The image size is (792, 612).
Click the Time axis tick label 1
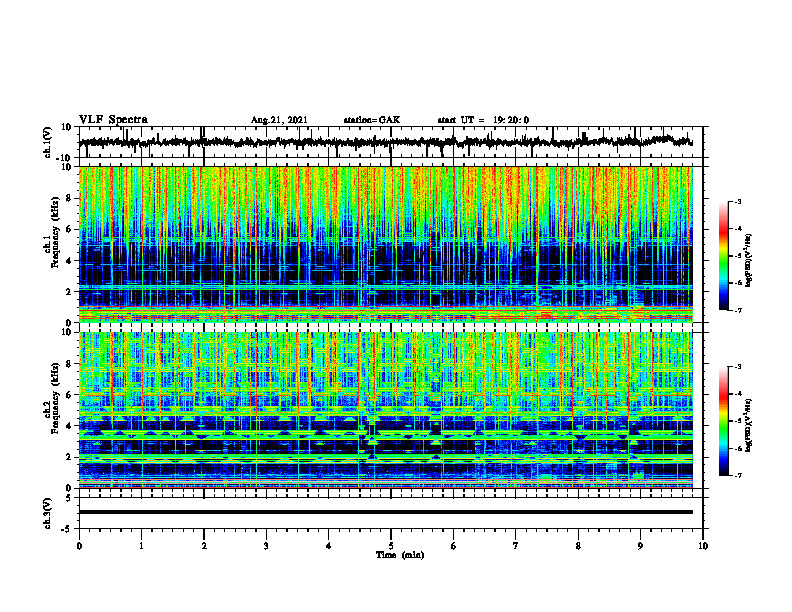point(141,546)
